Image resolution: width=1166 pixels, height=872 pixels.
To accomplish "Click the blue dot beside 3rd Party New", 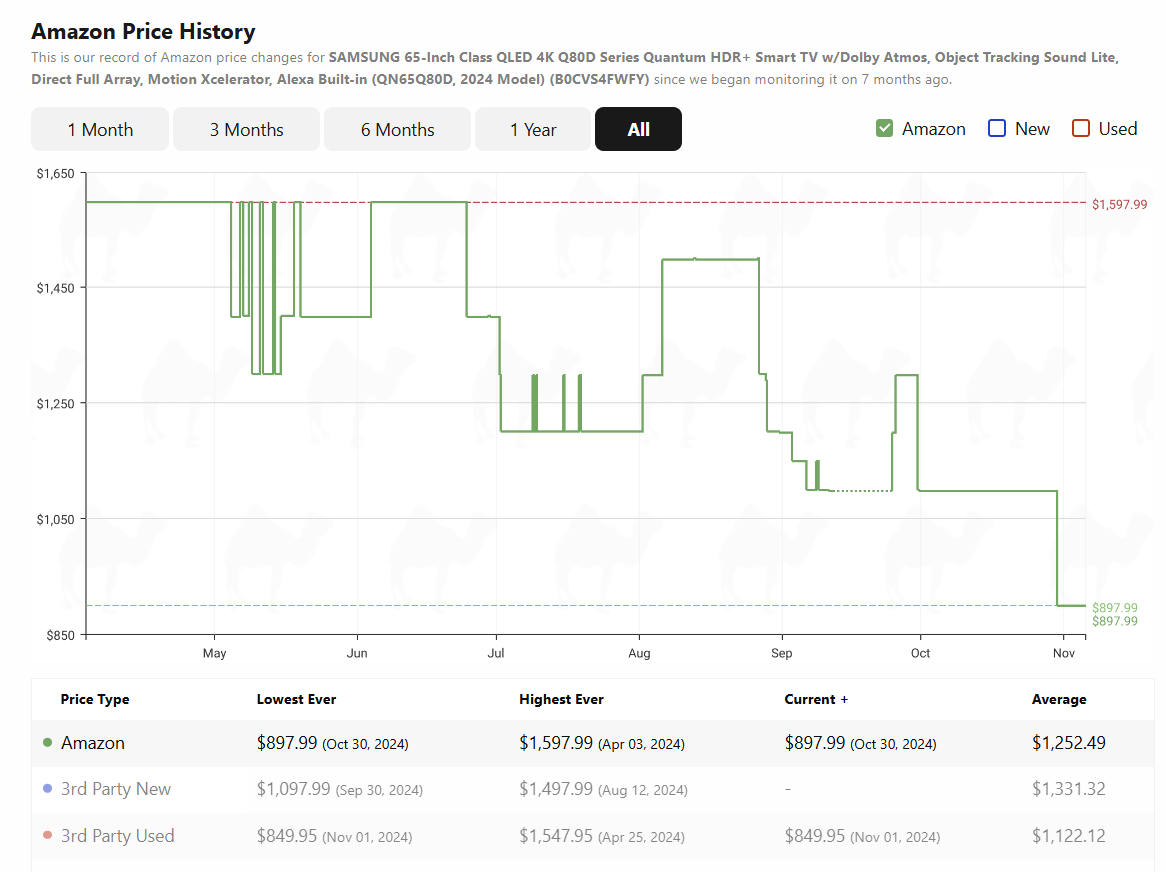I will (47, 789).
